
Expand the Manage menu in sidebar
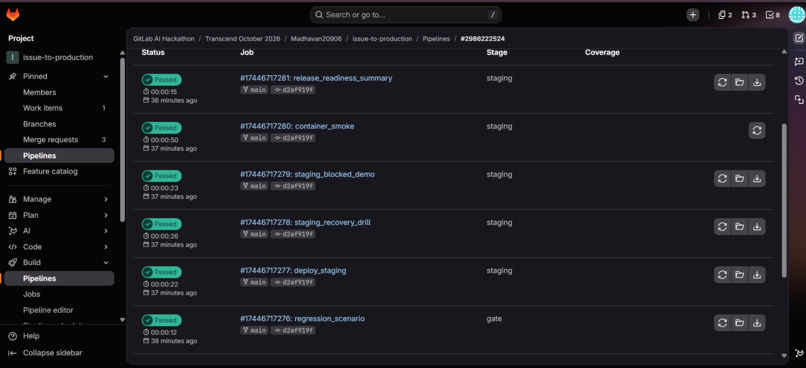106,199
